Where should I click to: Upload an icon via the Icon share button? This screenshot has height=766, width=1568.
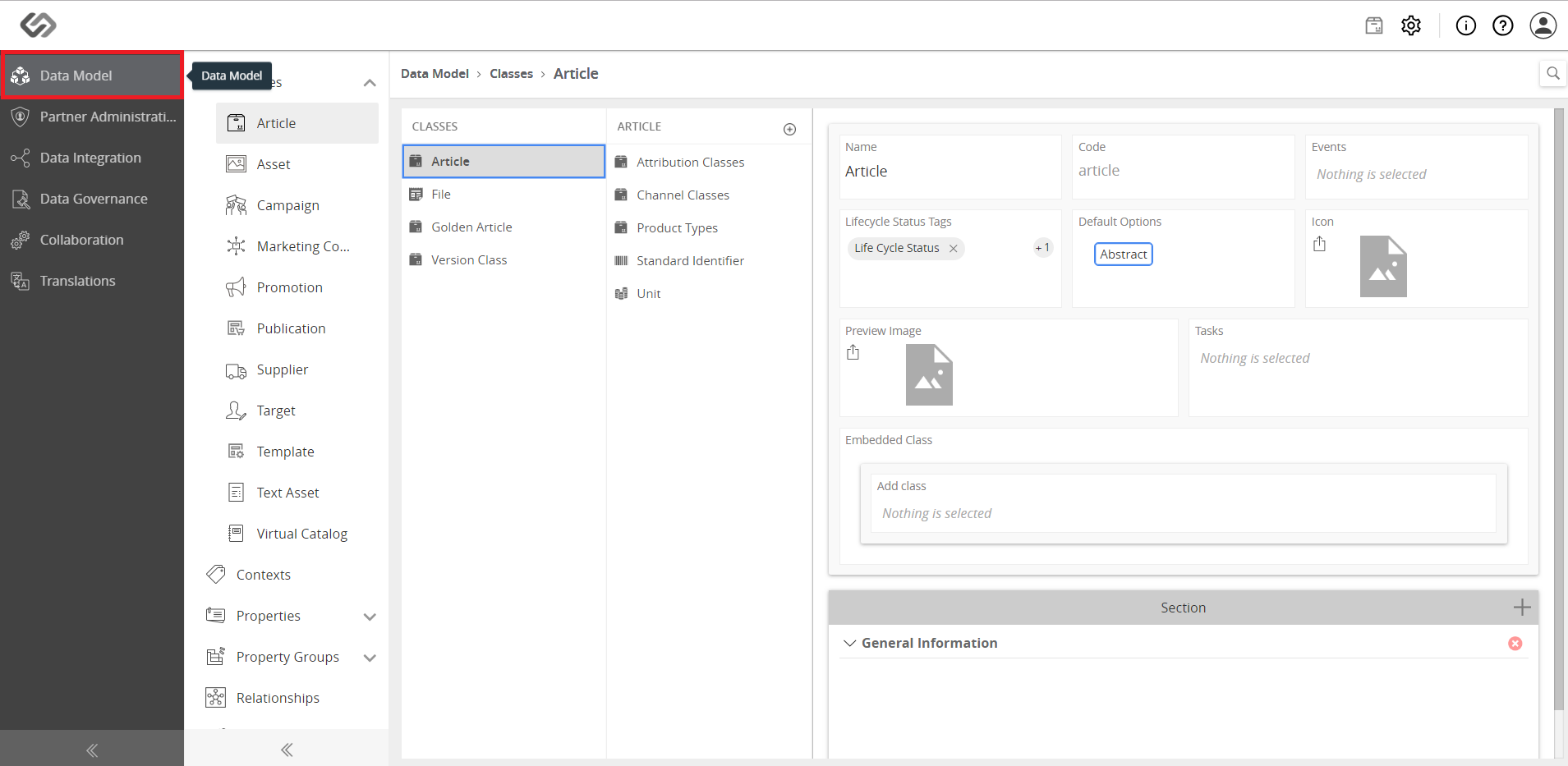[x=1320, y=244]
